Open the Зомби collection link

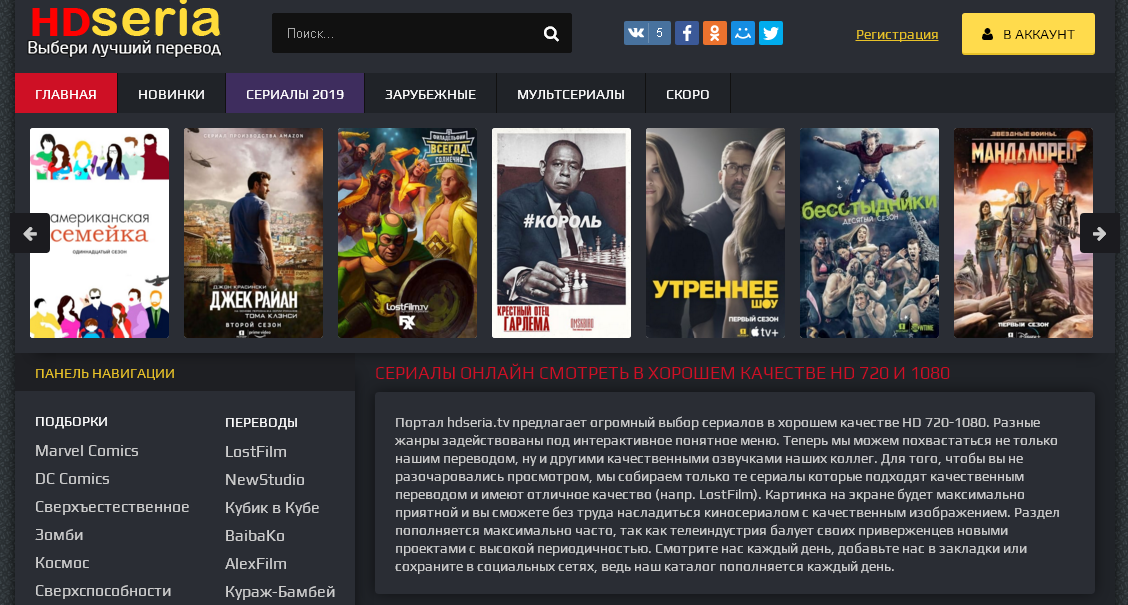coord(59,535)
